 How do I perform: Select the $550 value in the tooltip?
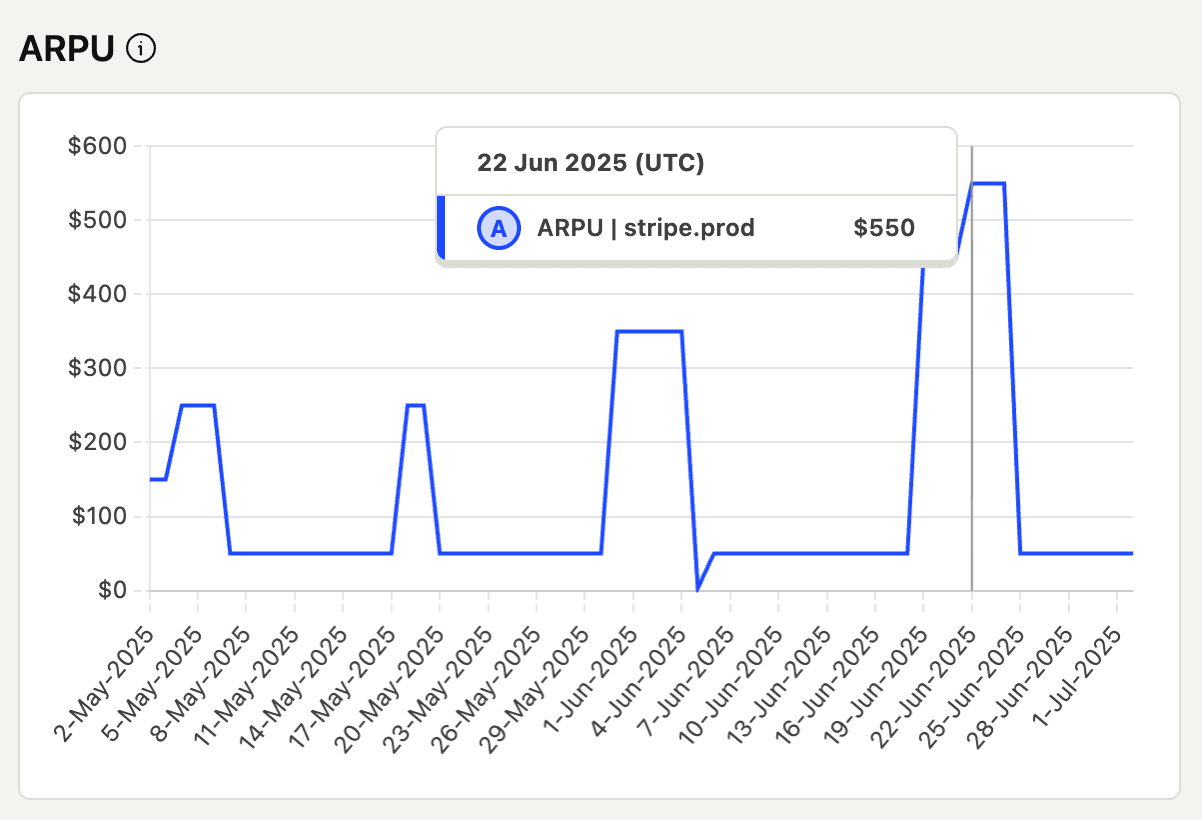point(884,228)
